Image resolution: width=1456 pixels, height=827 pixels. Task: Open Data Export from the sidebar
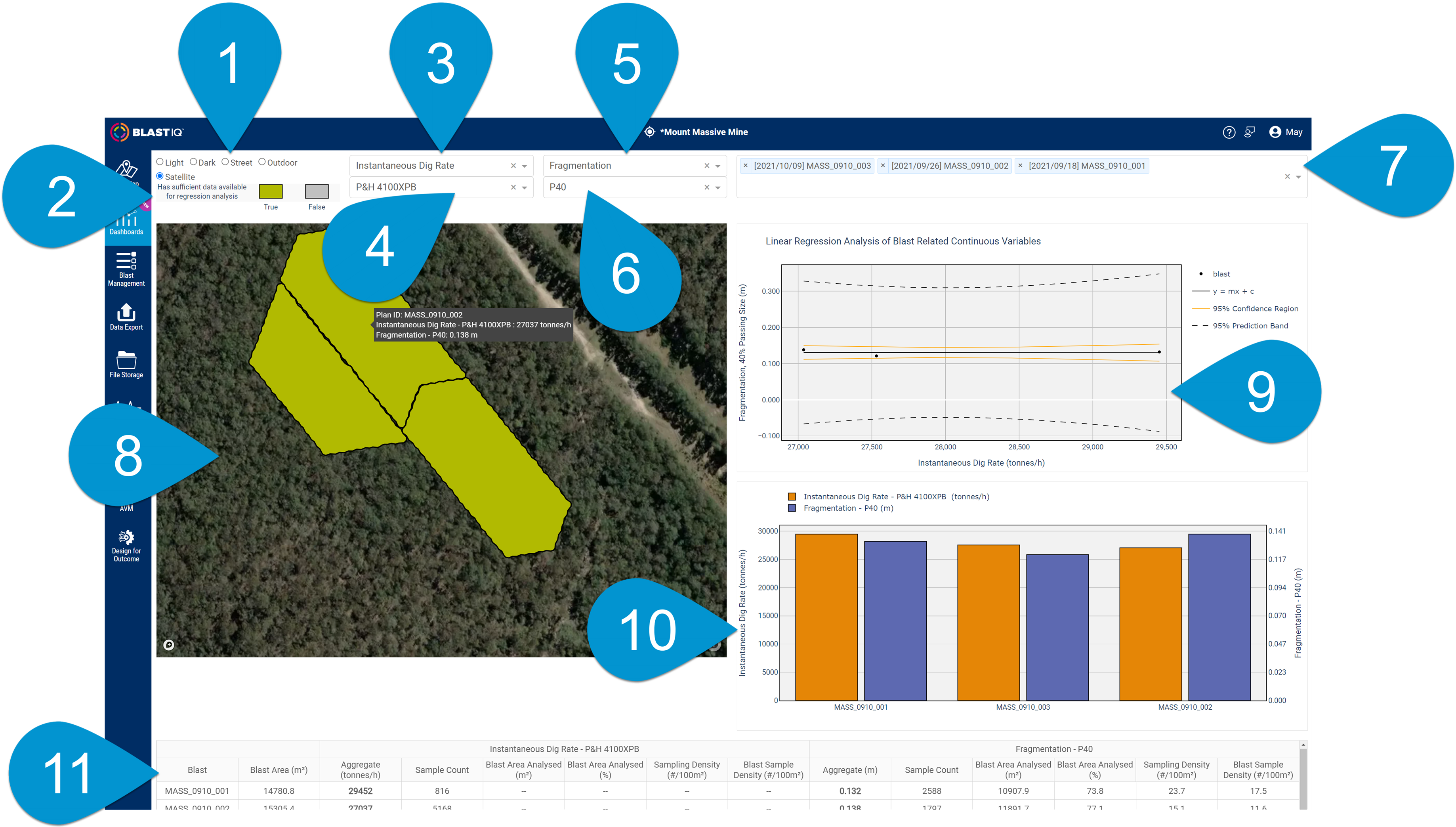(126, 317)
